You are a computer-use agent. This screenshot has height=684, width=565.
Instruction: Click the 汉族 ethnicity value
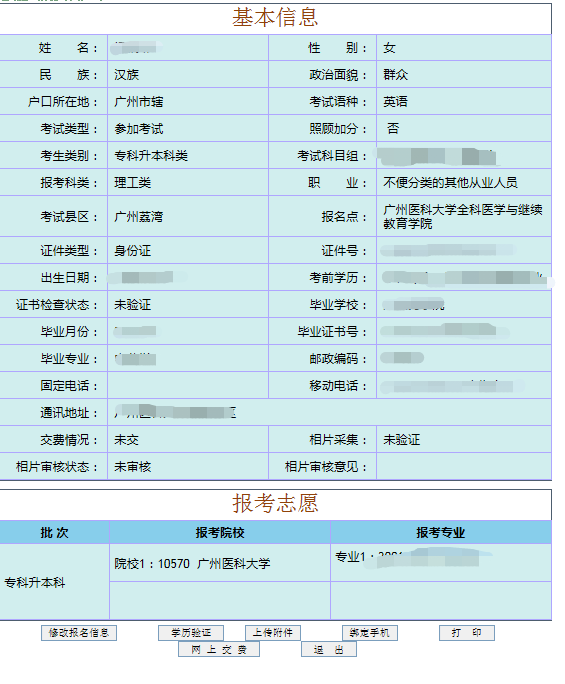127,75
